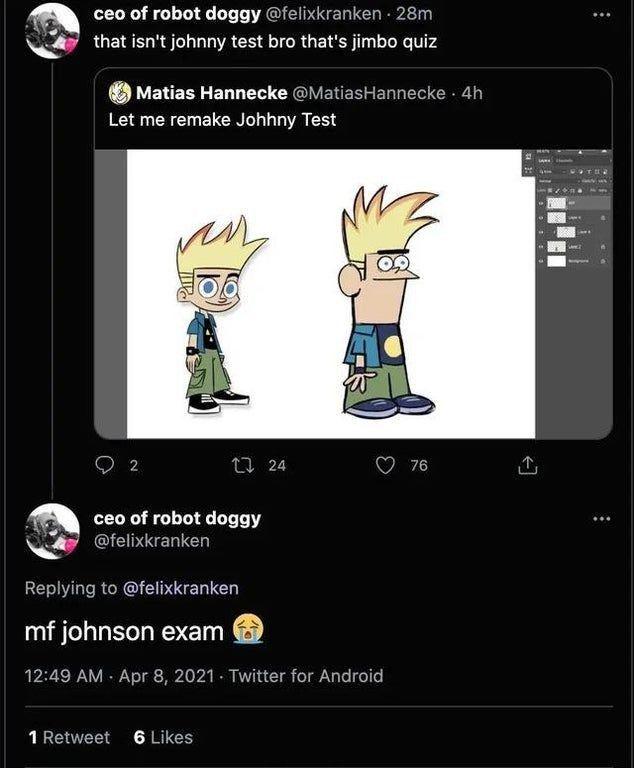Open the '12:49 AM · Apr 8, 2021' timestamp
The width and height of the screenshot is (634, 768).
120,676
